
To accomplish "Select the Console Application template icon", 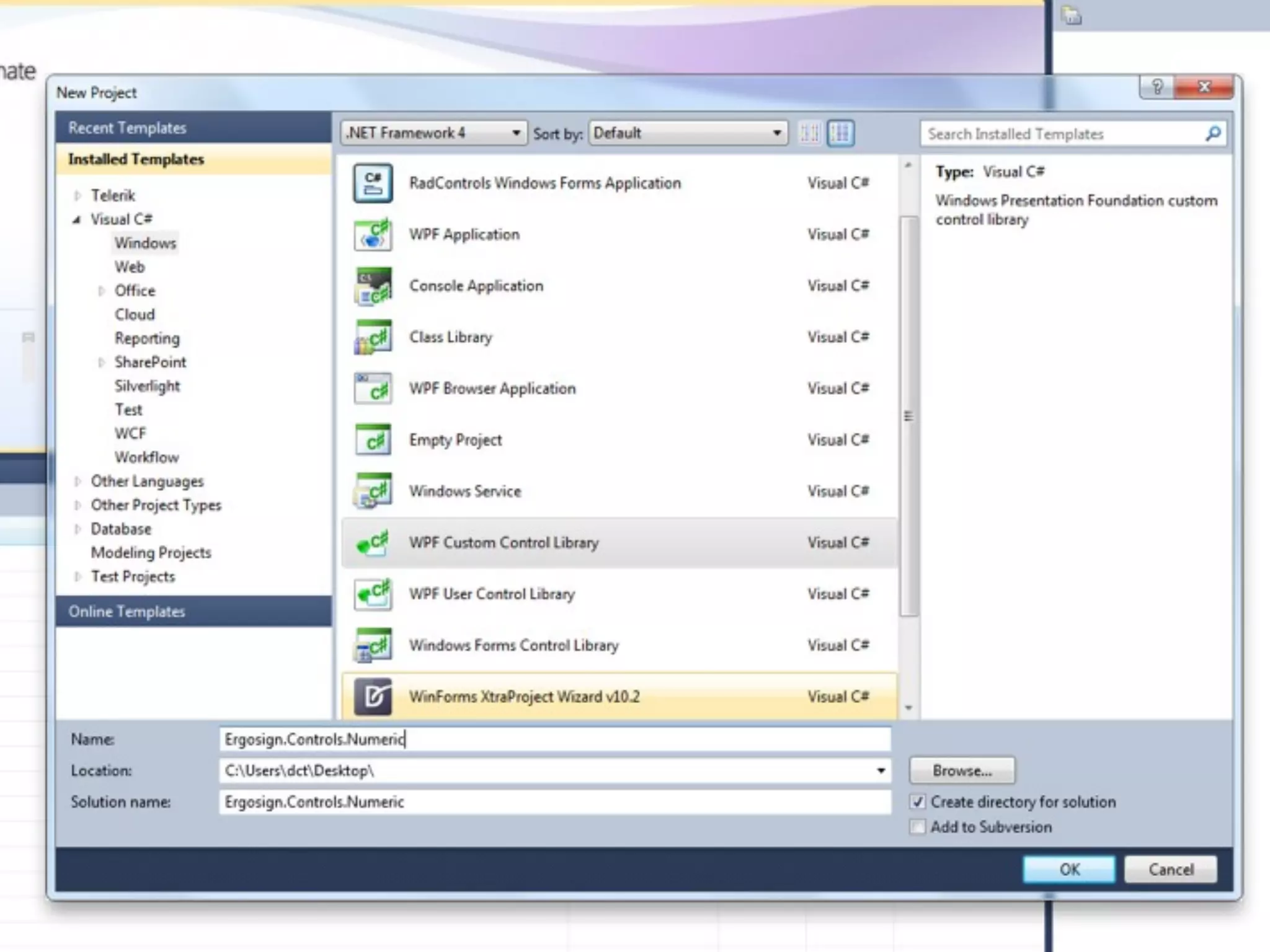I will tap(373, 286).
